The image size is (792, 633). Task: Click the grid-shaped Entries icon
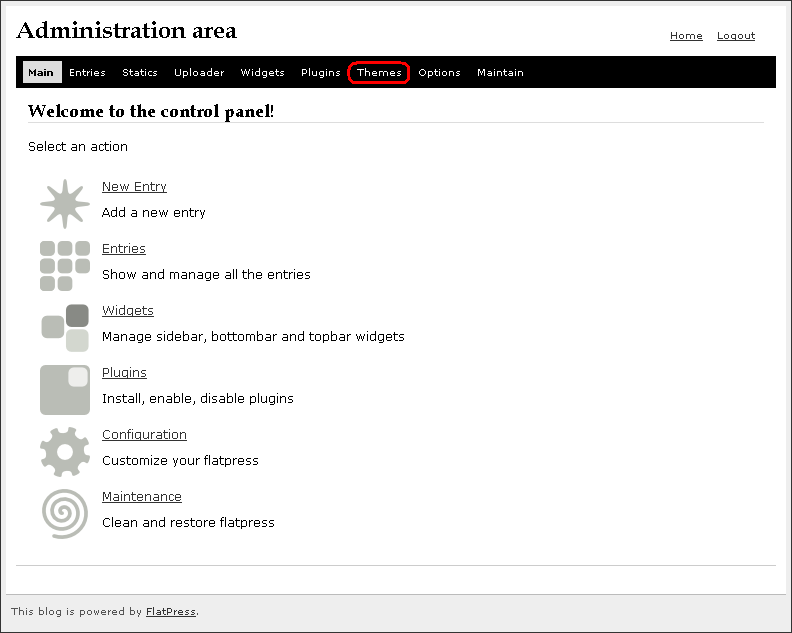[65, 266]
